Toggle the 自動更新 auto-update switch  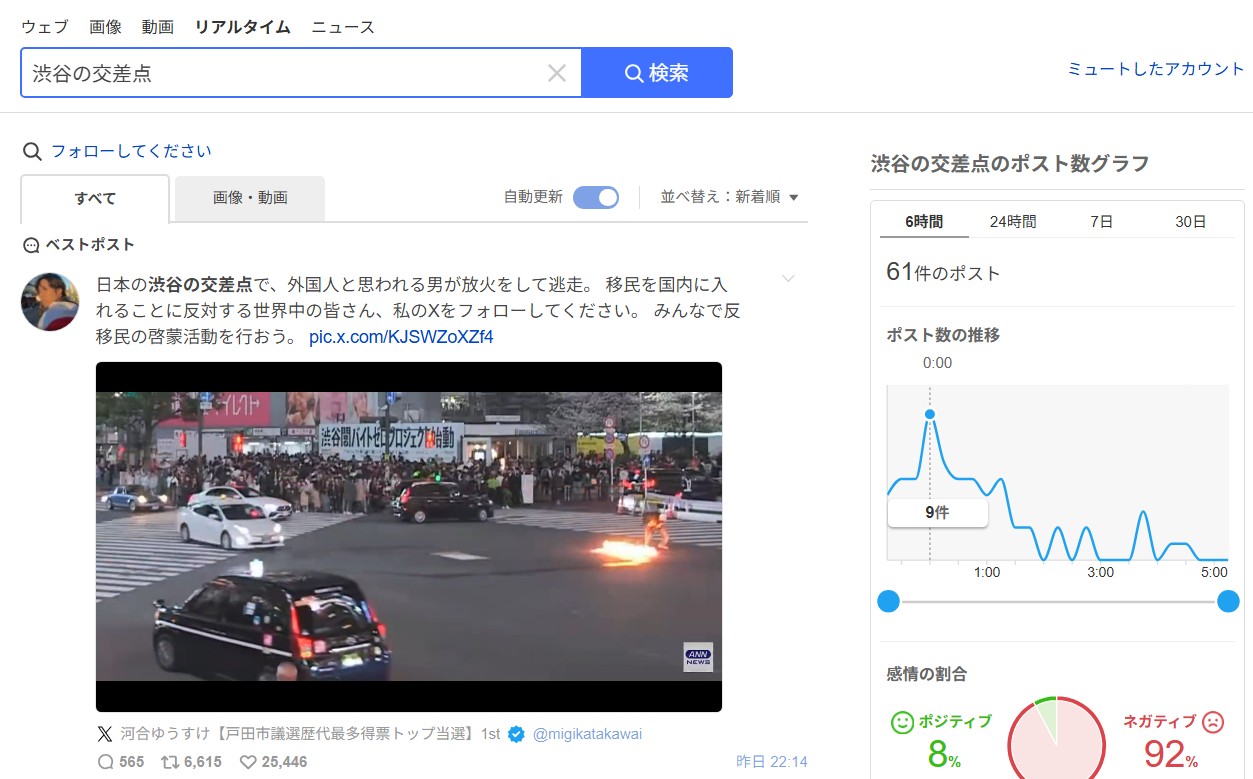(596, 197)
